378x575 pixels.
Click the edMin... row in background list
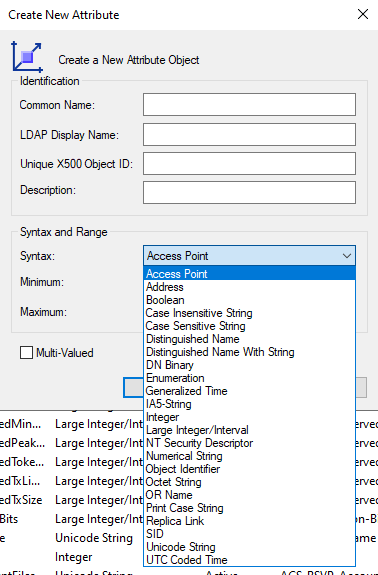pos(21,424)
